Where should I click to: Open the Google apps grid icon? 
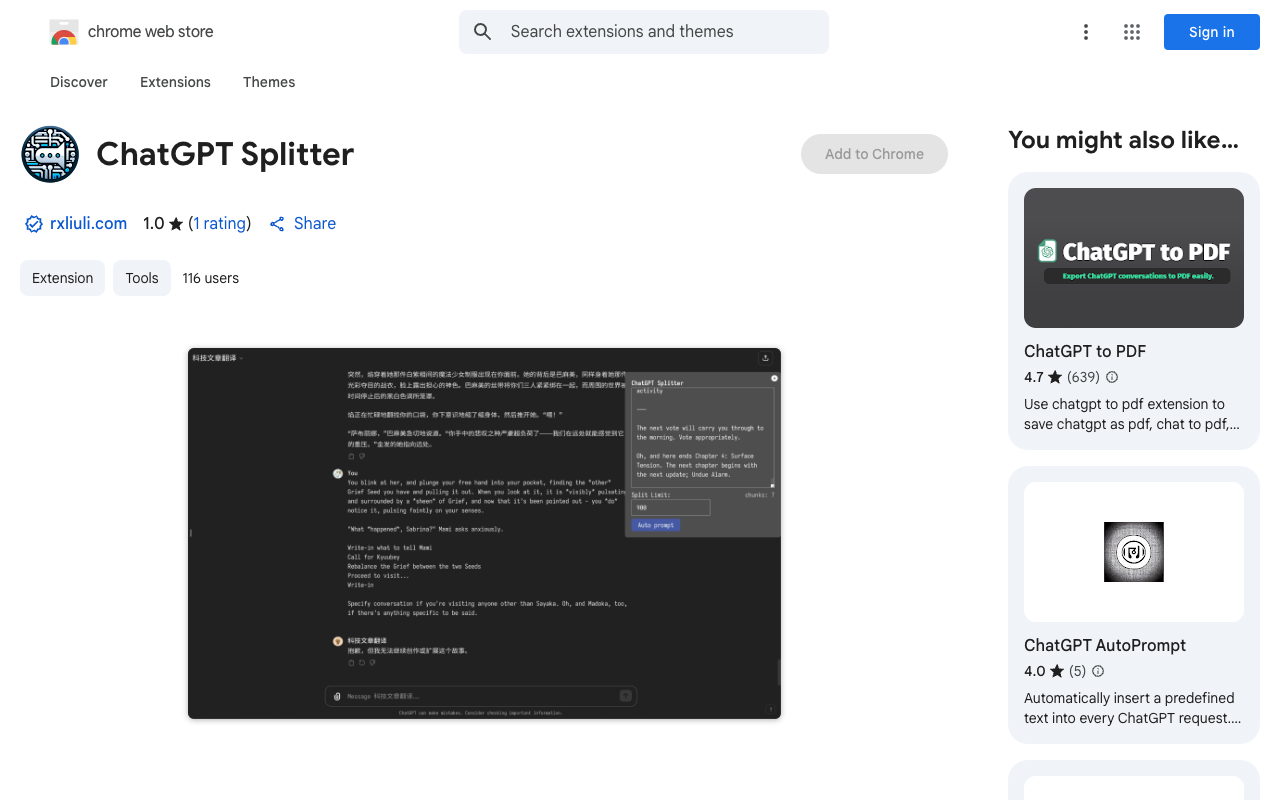tap(1132, 32)
